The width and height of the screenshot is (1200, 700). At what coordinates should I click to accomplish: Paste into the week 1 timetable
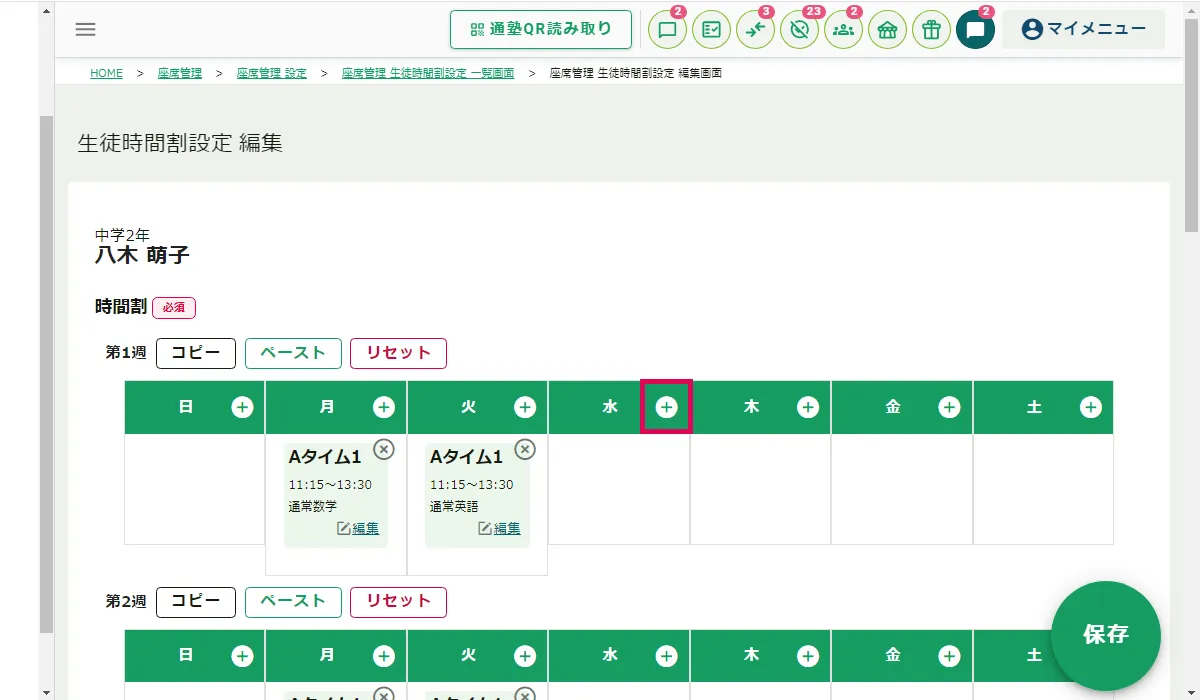click(x=293, y=353)
